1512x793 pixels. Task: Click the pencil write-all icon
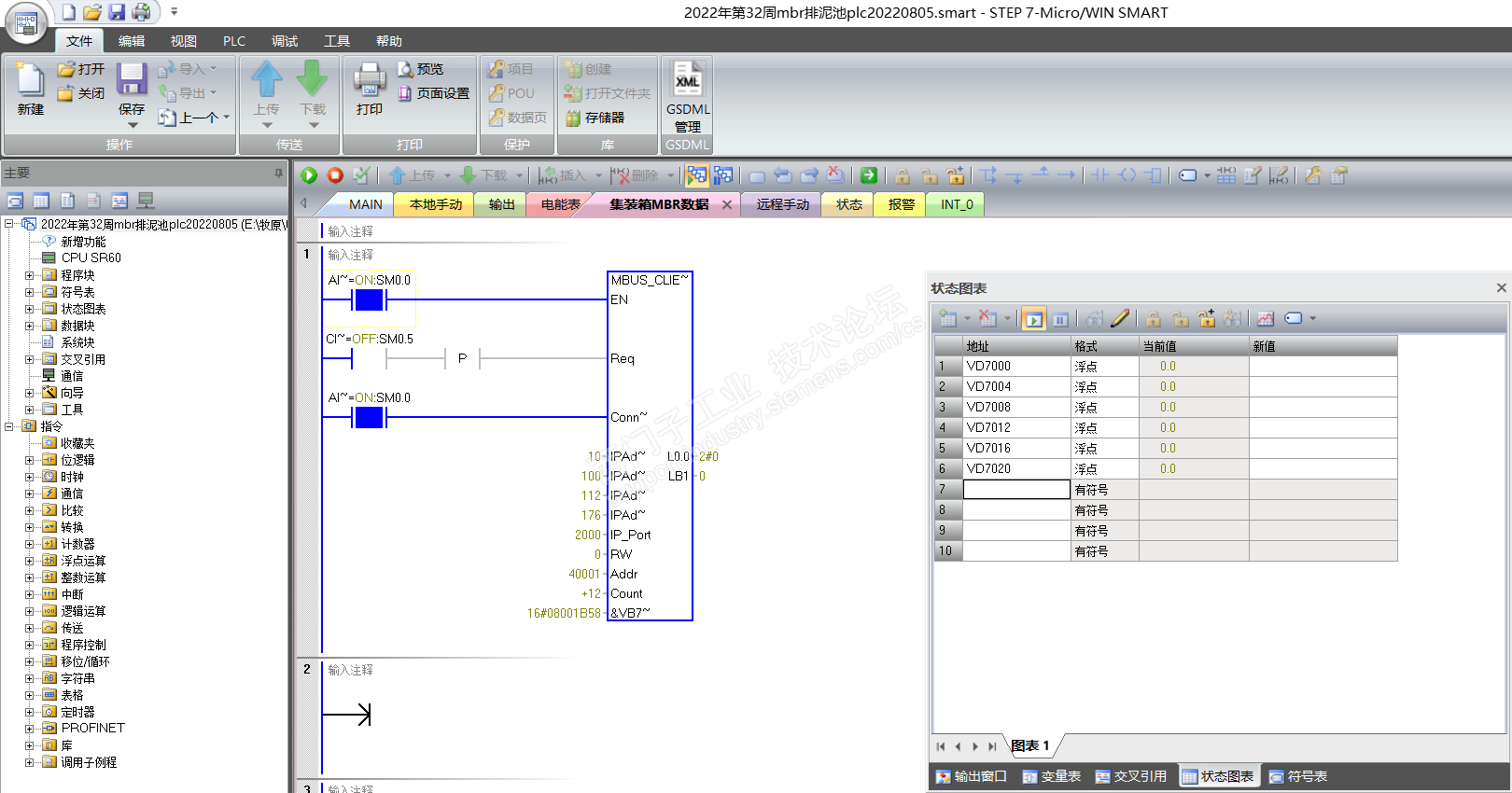1120,319
